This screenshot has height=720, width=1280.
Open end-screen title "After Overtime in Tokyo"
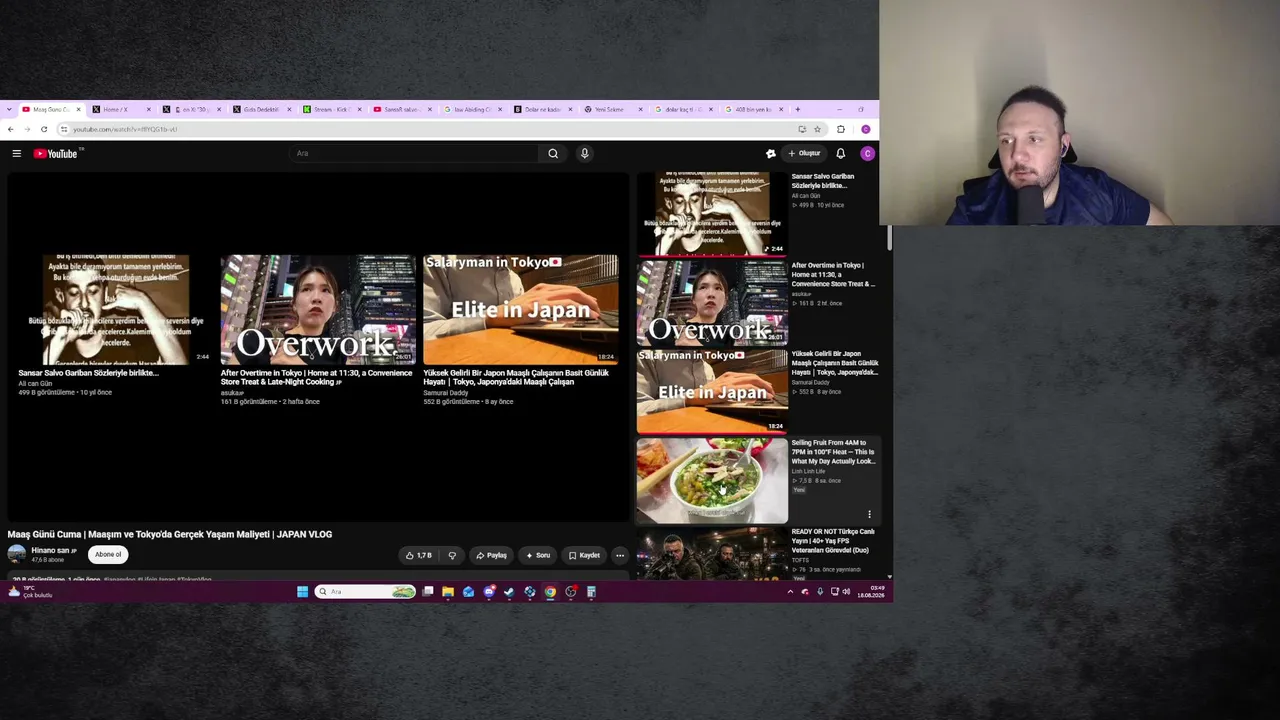[x=316, y=377]
